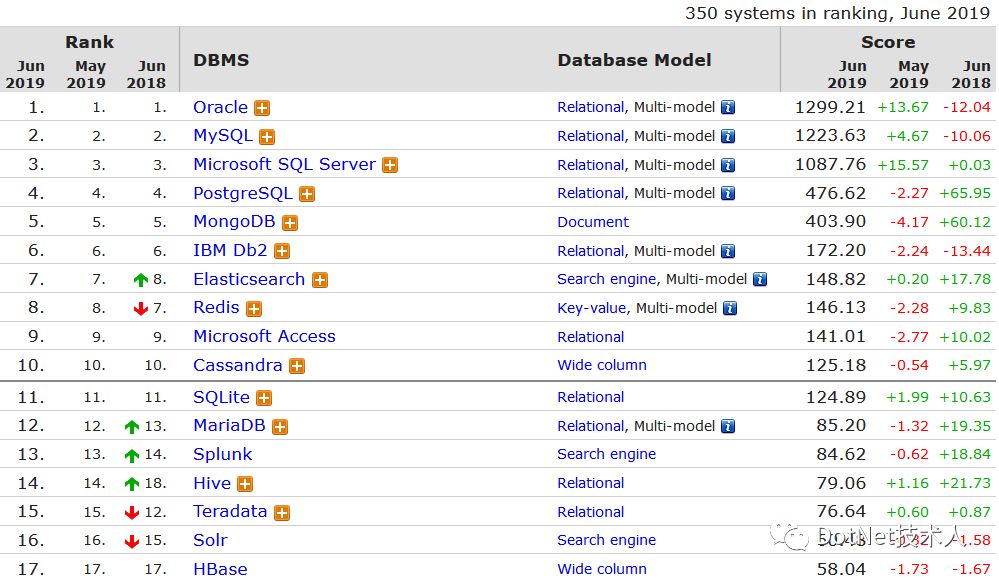Click the Oracle score value 1299.21

point(830,107)
